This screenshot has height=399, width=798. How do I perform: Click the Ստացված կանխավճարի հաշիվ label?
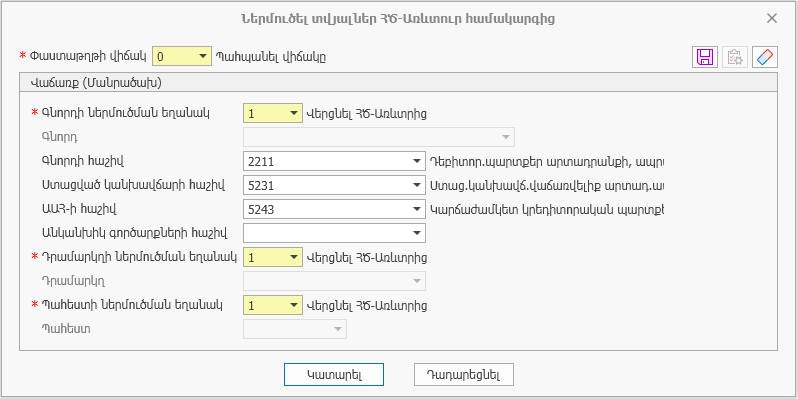133,185
